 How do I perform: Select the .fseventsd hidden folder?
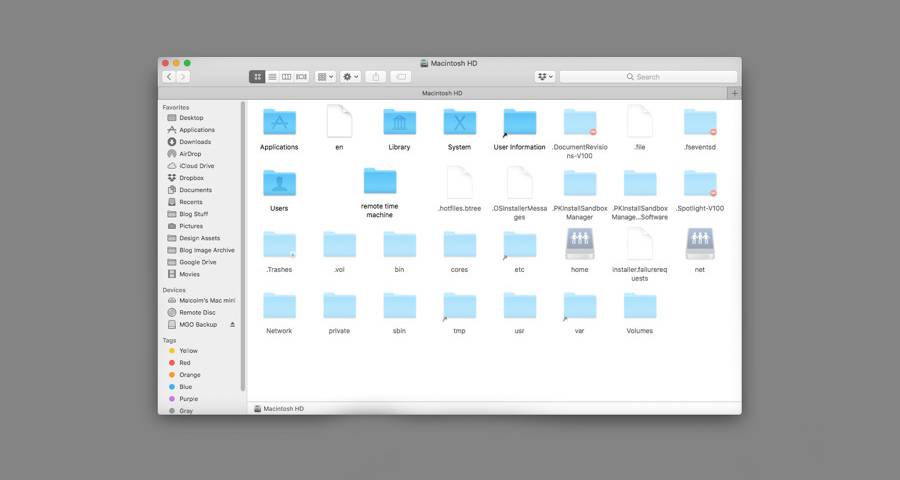pyautogui.click(x=700, y=122)
